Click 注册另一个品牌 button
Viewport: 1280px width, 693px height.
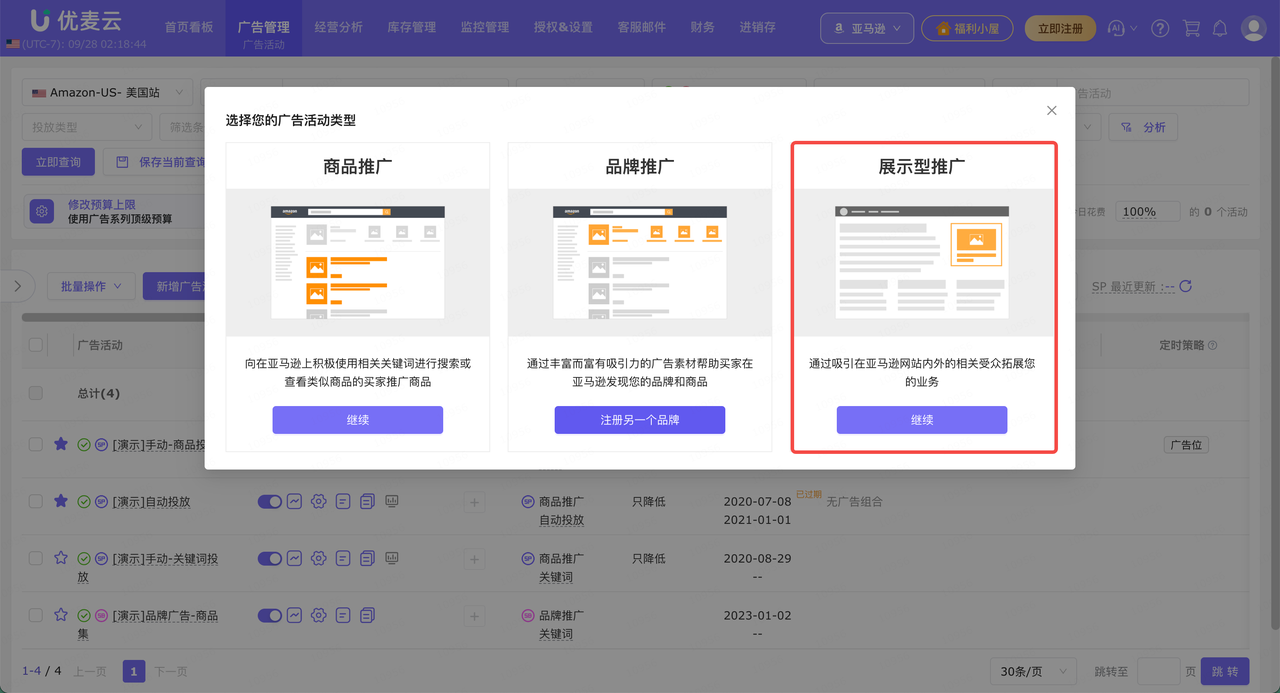click(x=640, y=420)
